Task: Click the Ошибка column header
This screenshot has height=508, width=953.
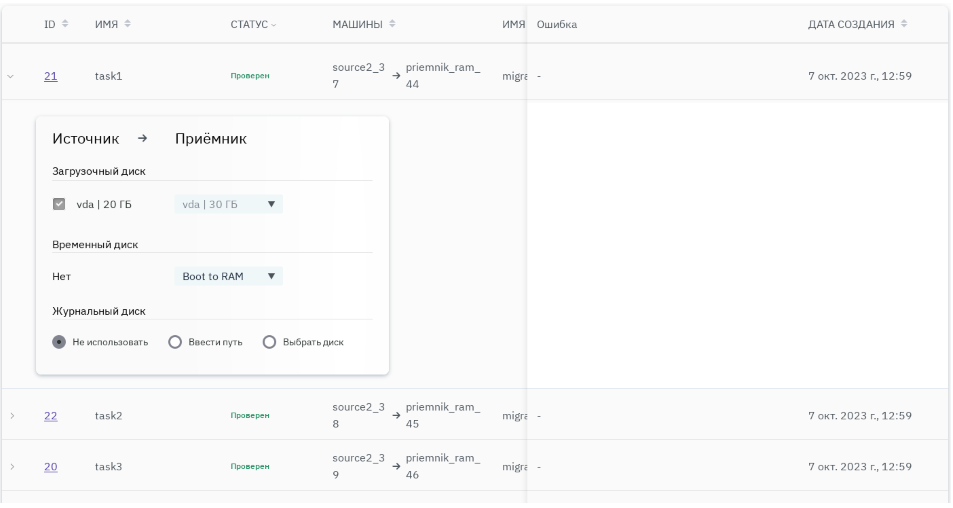Action: [x=557, y=24]
